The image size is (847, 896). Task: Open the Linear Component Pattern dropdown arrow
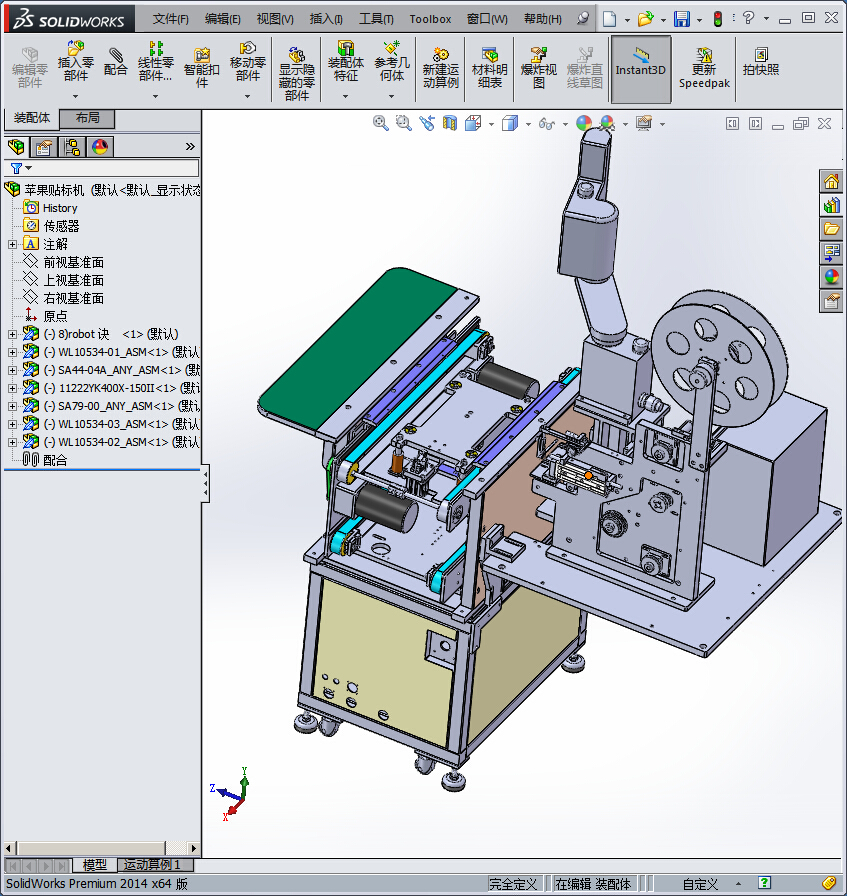pyautogui.click(x=155, y=97)
